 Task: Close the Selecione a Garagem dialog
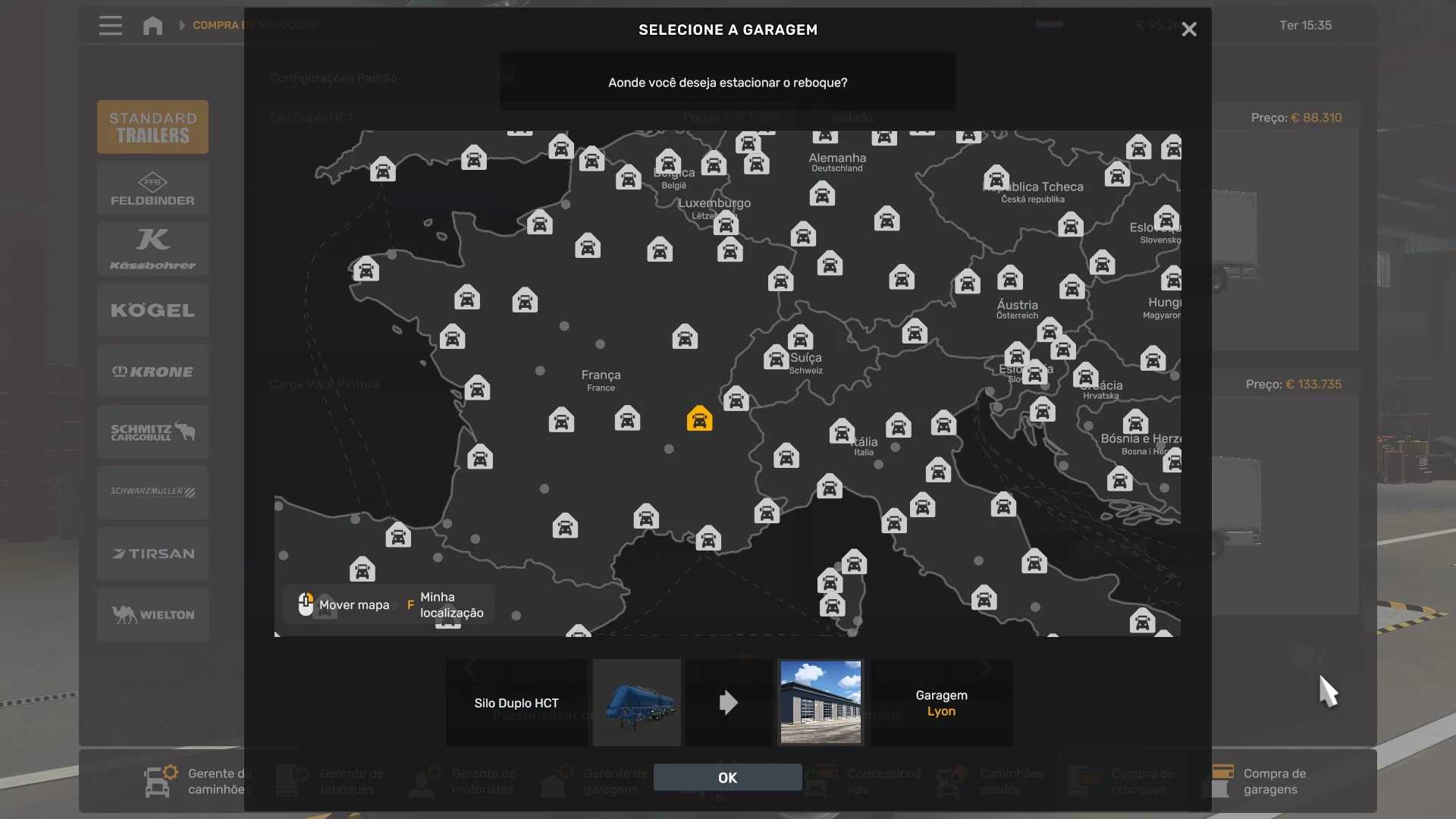1188,30
